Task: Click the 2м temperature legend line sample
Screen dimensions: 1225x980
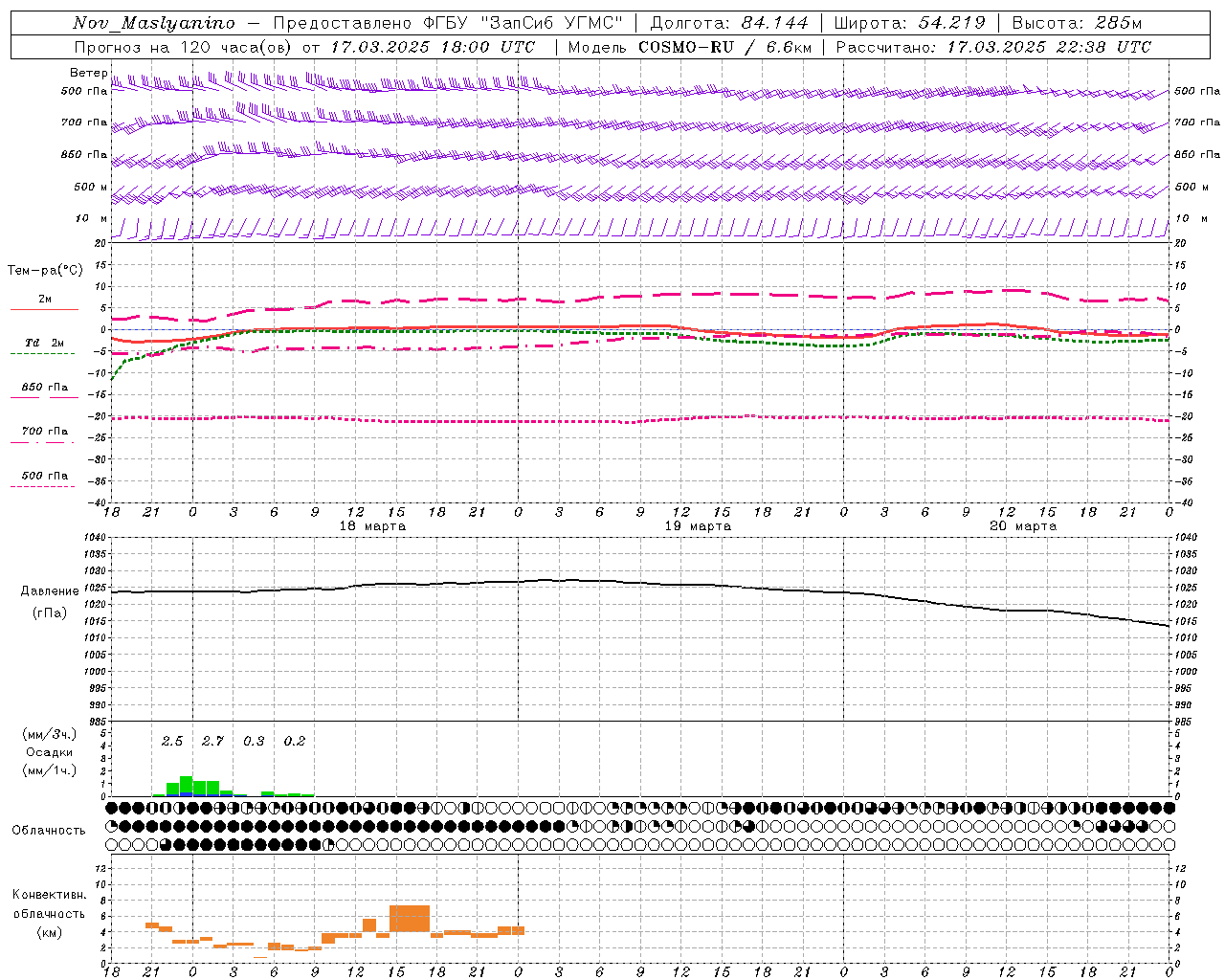Action: coord(44,310)
